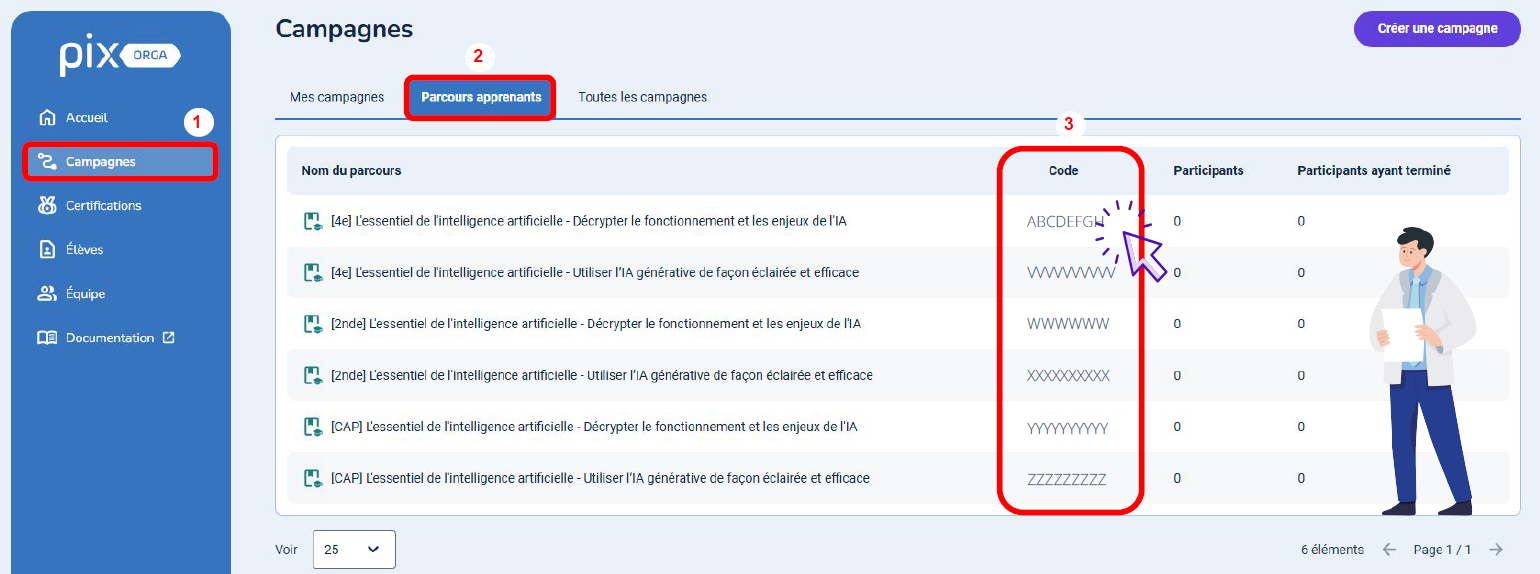Select the Parcours apprenants tab
Viewport: 1540px width, 574px height.
[x=481, y=97]
